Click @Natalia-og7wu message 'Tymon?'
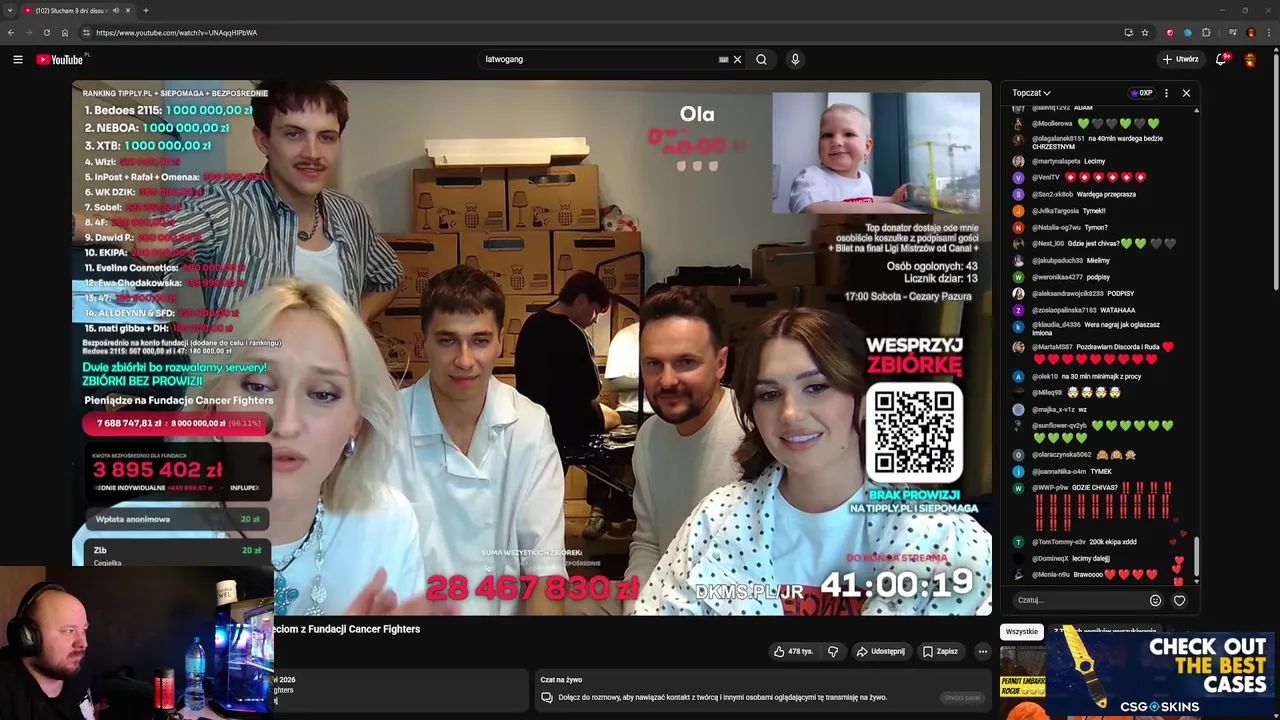 pyautogui.click(x=1096, y=227)
